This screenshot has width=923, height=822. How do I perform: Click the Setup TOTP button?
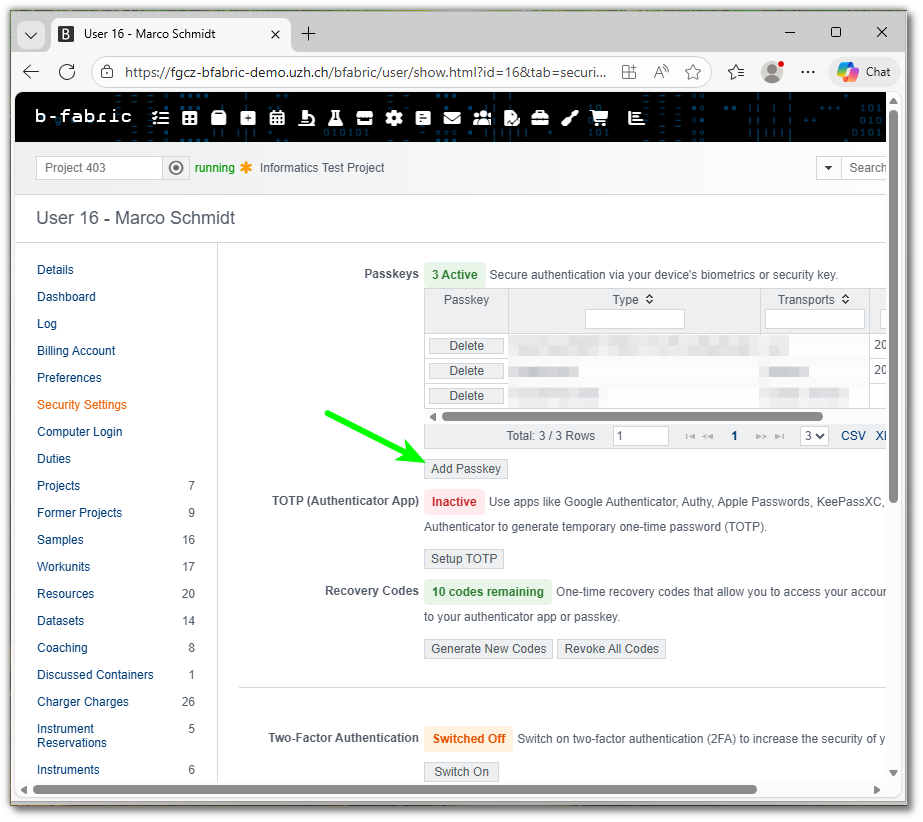(x=464, y=559)
